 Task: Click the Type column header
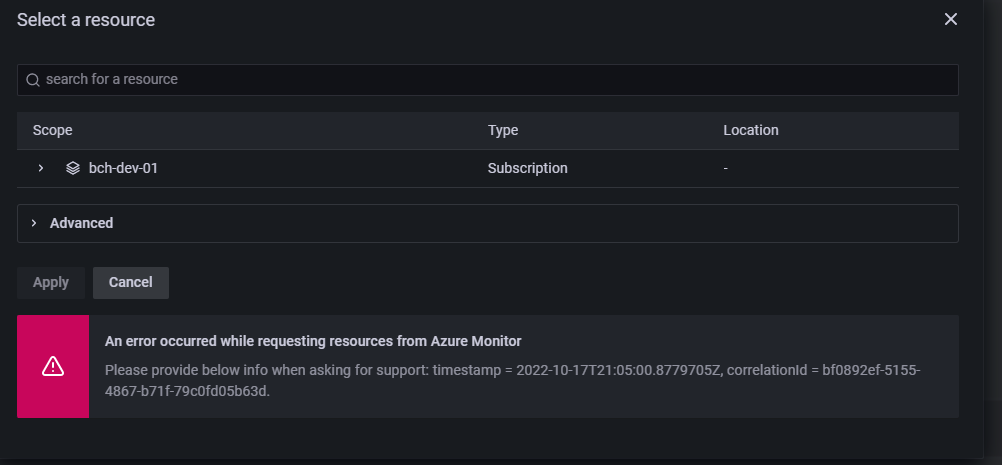coord(503,130)
